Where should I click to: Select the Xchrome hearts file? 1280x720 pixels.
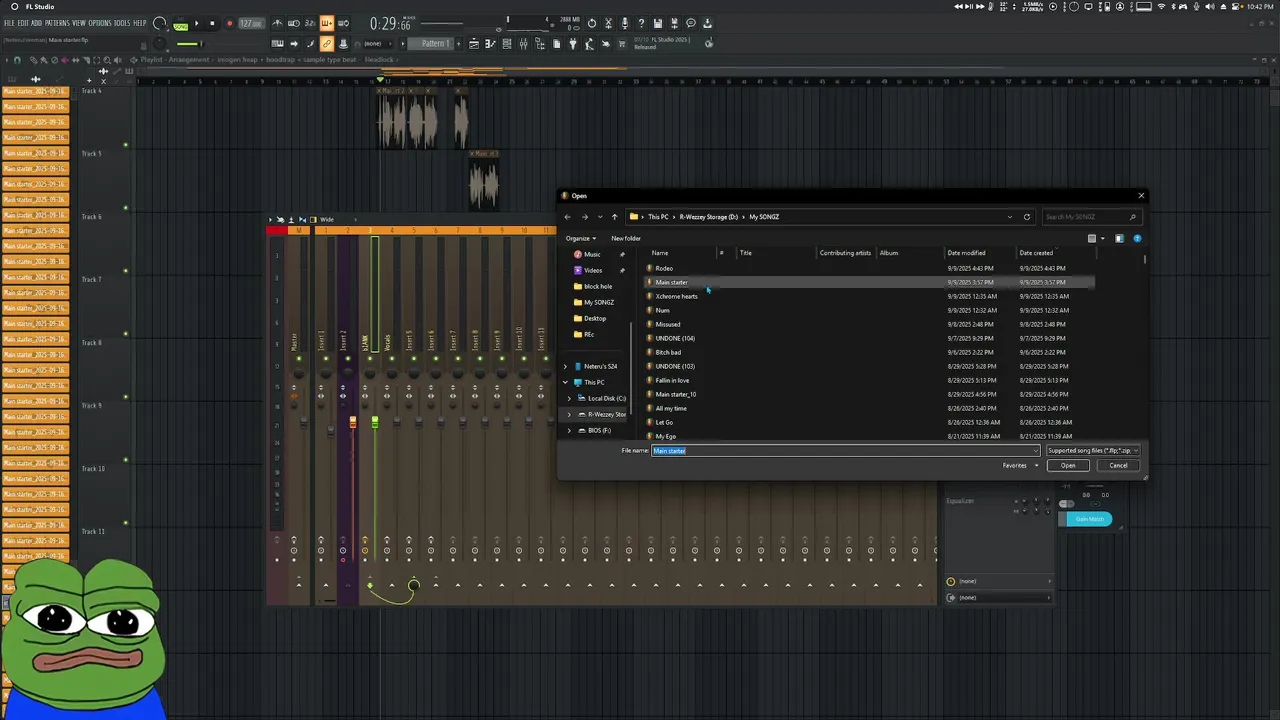676,296
